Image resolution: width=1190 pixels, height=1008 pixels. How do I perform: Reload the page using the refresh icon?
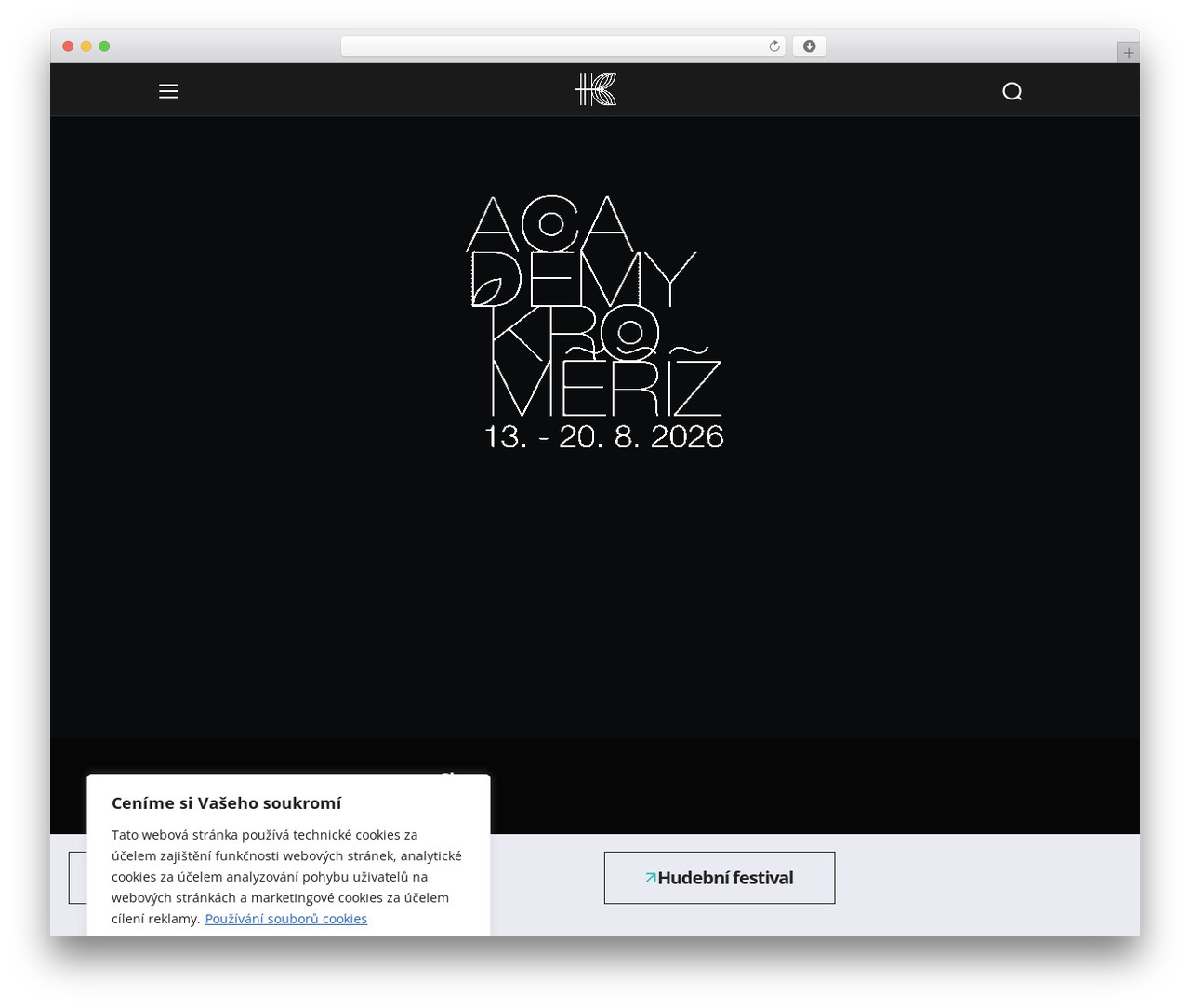pyautogui.click(x=774, y=46)
